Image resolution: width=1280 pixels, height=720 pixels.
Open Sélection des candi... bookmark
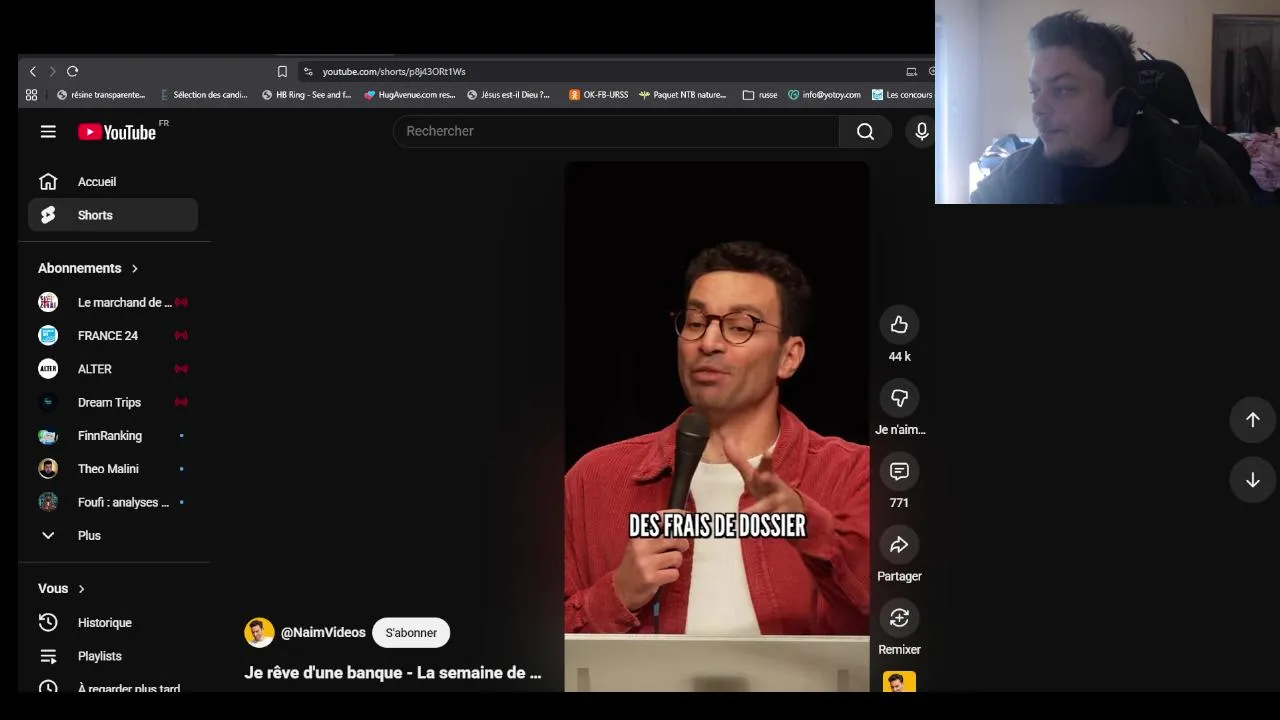(x=204, y=95)
